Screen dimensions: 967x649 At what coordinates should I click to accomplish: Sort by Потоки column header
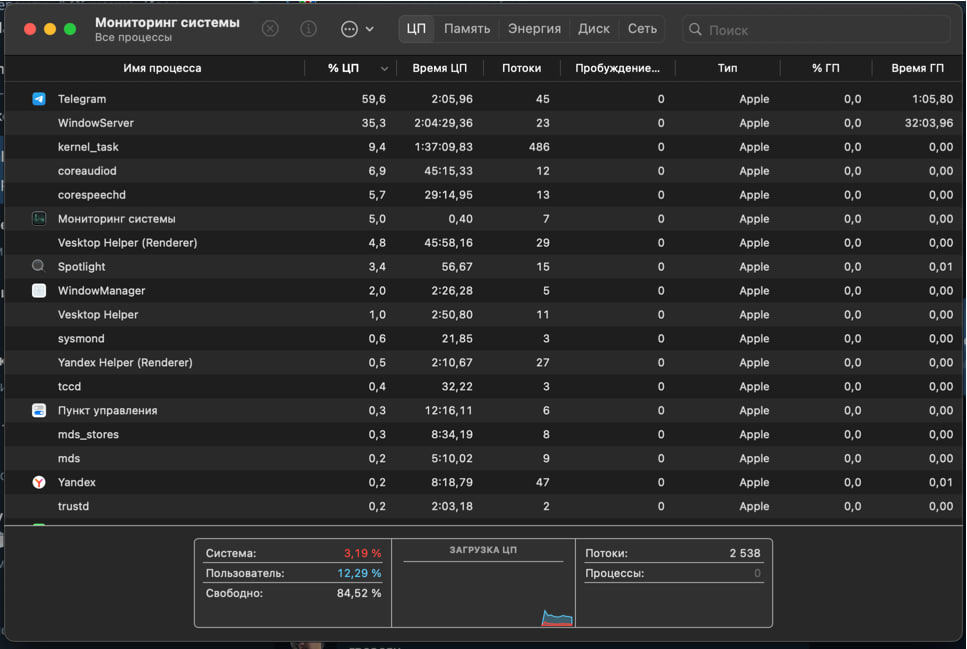pyautogui.click(x=521, y=68)
